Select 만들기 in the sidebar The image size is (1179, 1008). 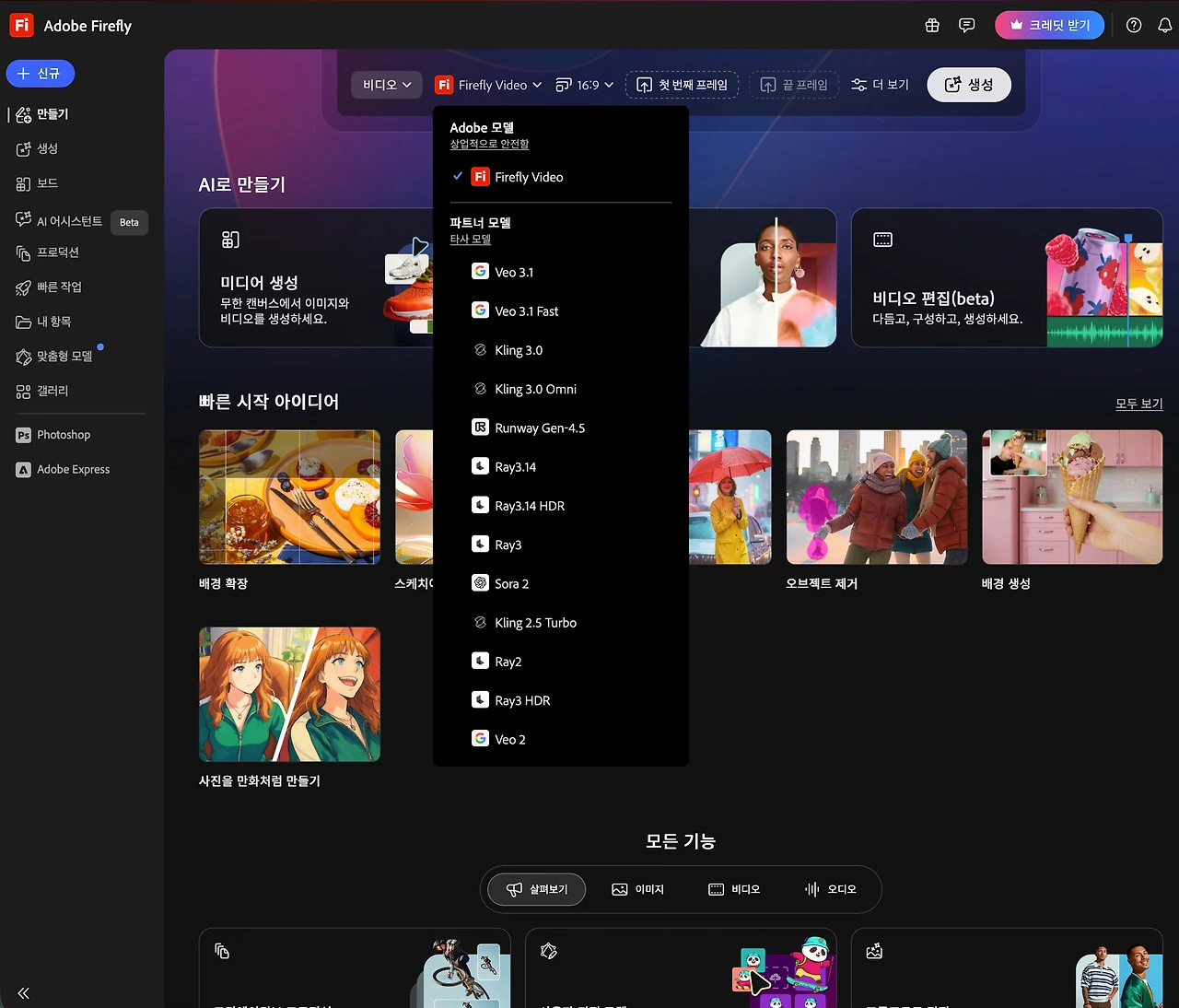pos(42,114)
